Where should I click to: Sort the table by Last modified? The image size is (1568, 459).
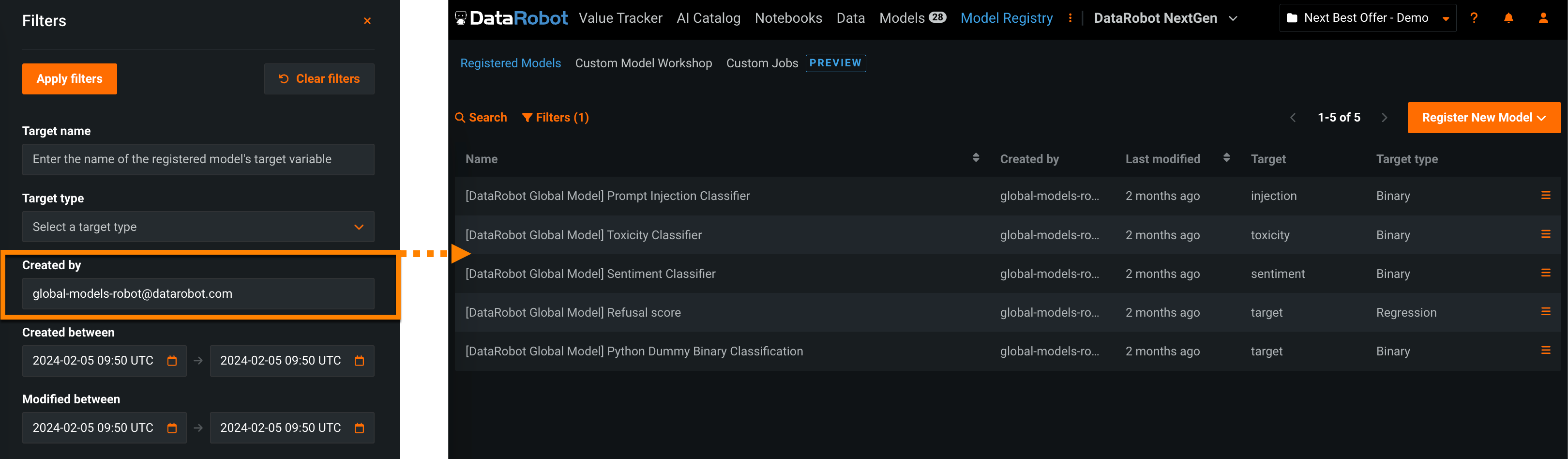[1226, 158]
